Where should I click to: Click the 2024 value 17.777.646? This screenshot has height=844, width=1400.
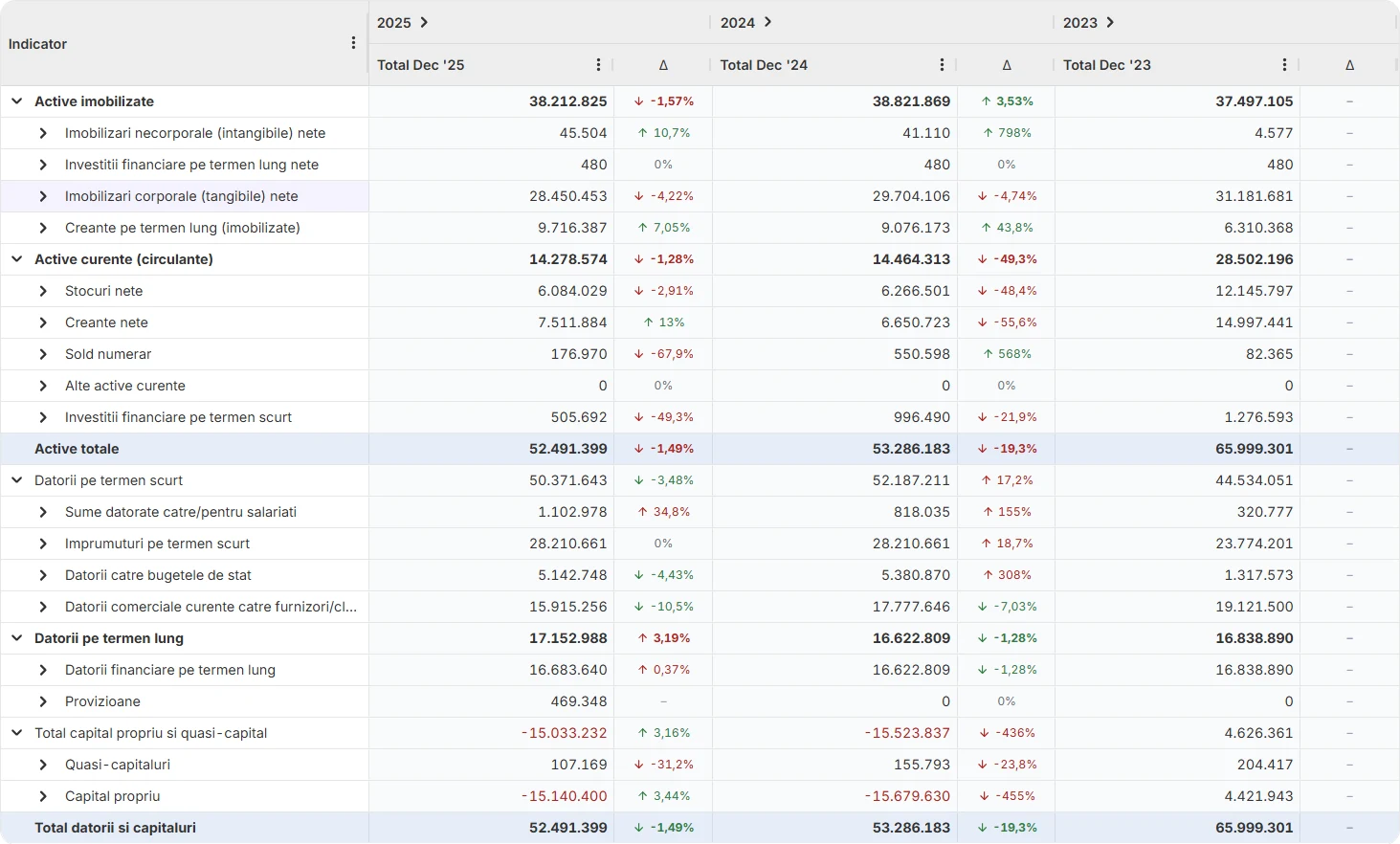click(911, 607)
